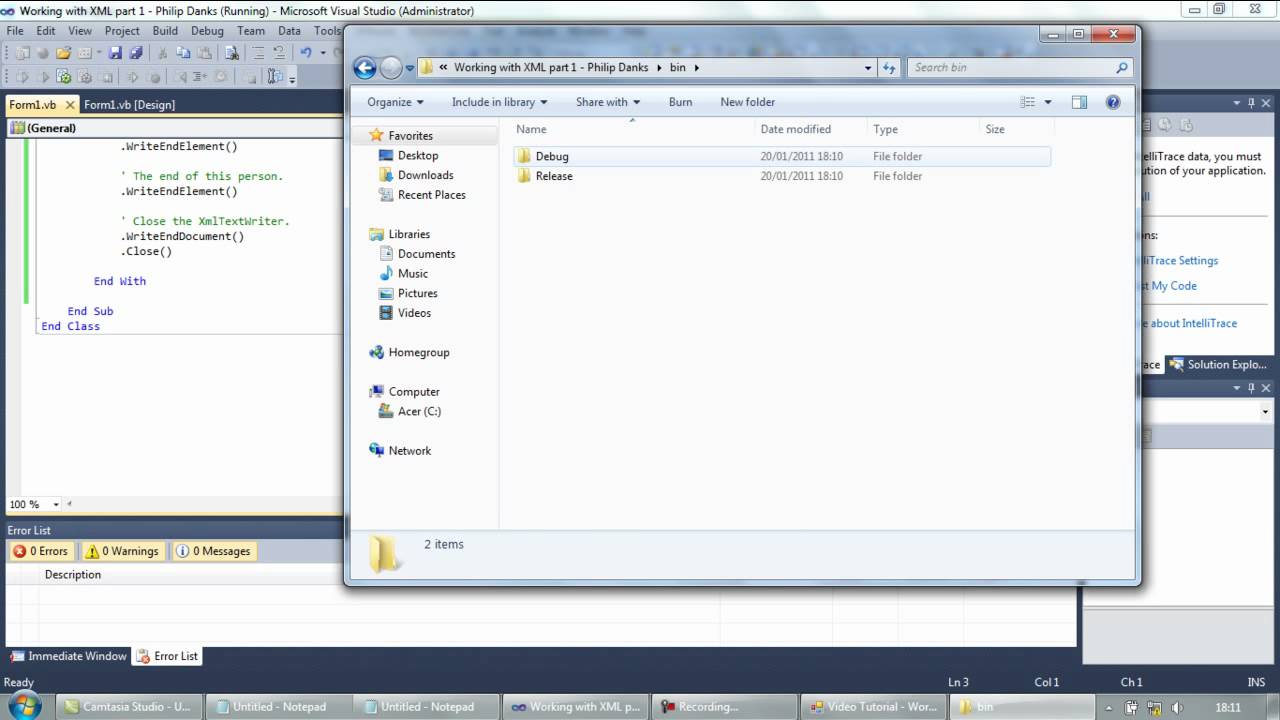Screen dimensions: 1280x720
Task: Show the Explorer preview pane
Action: (1079, 102)
